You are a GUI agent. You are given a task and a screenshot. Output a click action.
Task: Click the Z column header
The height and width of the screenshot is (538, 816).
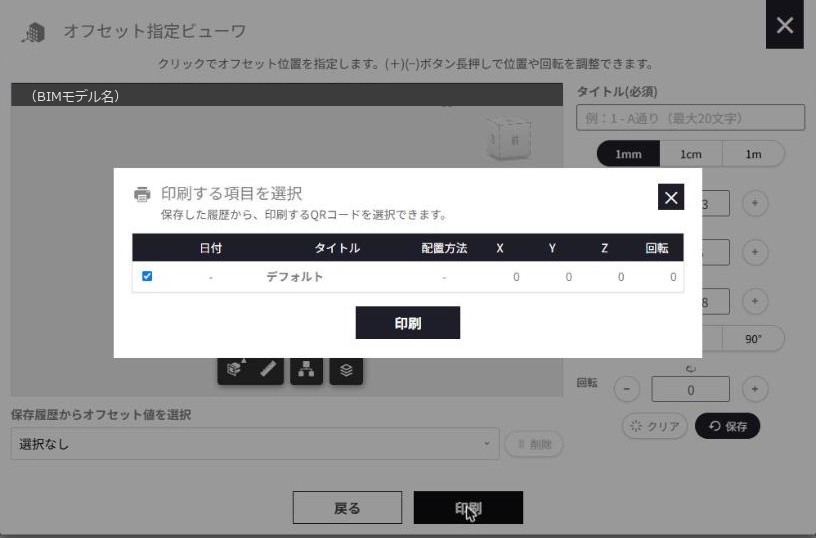click(x=604, y=248)
